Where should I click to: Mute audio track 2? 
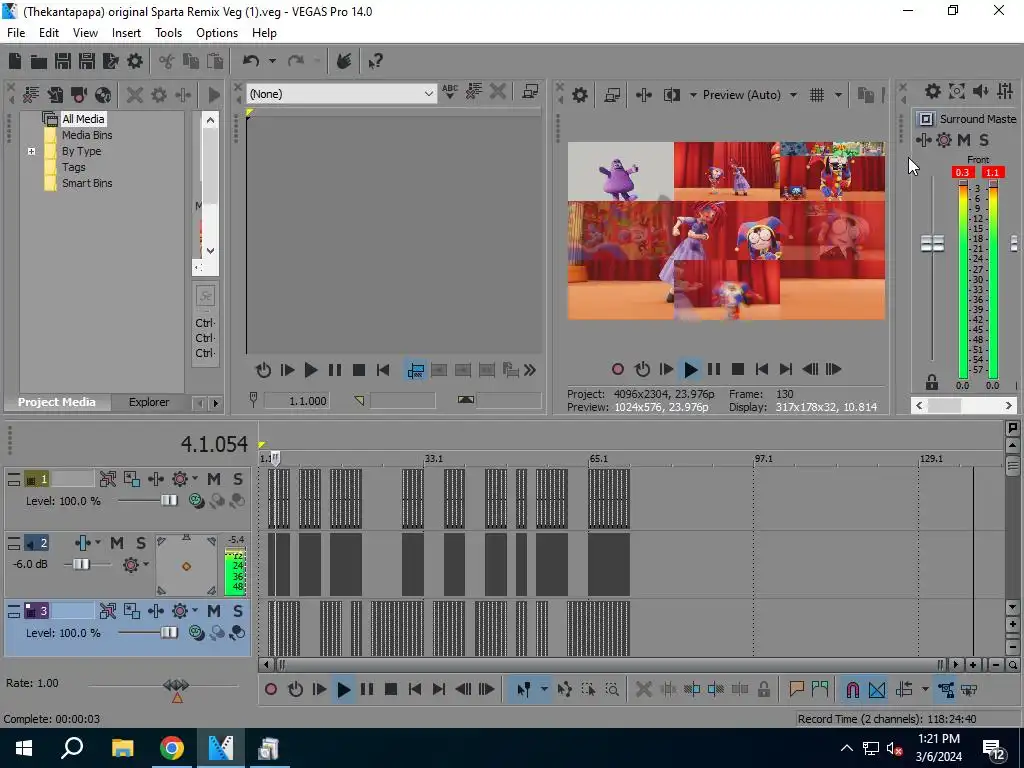[x=117, y=543]
